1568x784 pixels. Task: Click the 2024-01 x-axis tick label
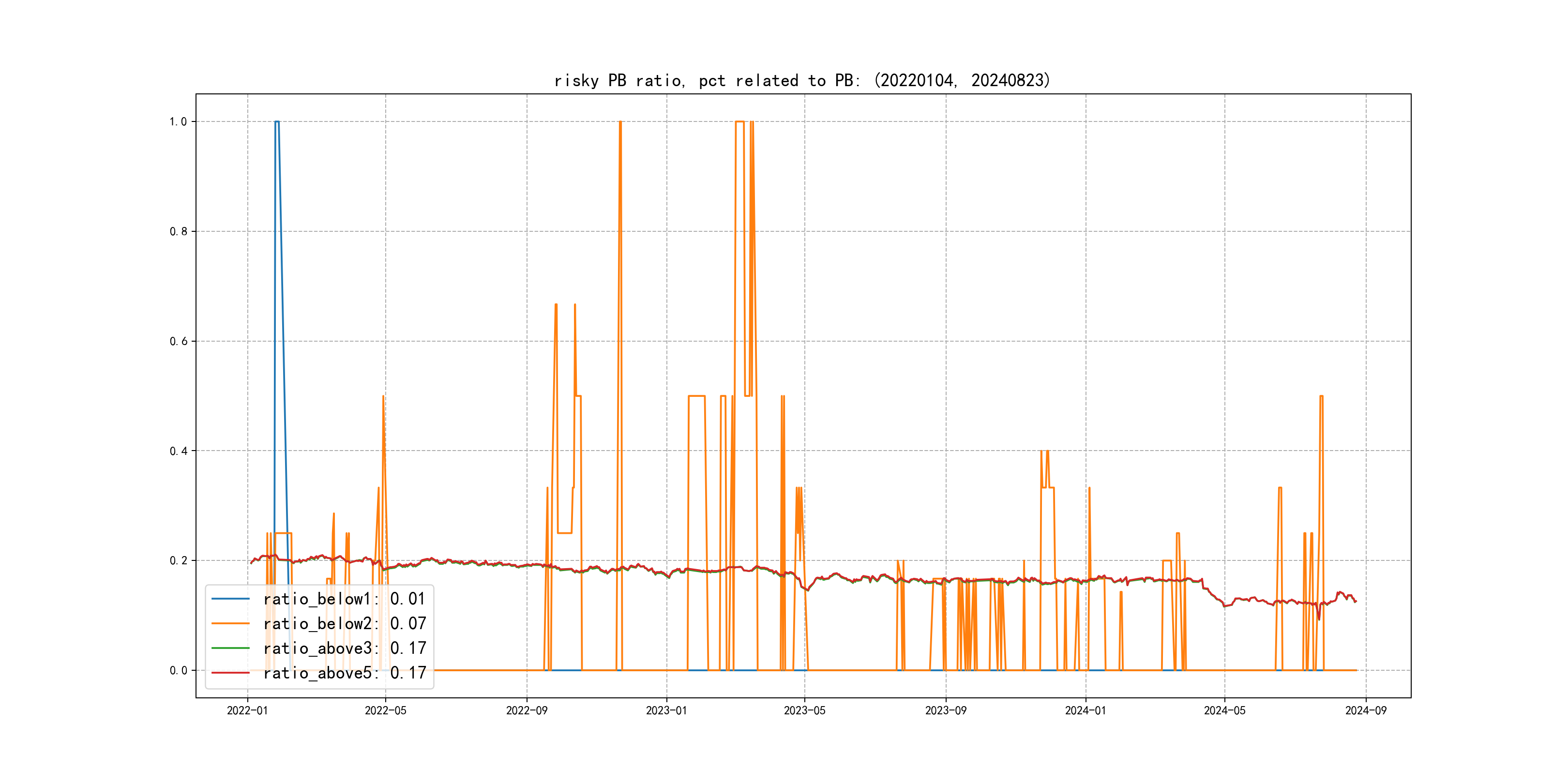(1086, 710)
